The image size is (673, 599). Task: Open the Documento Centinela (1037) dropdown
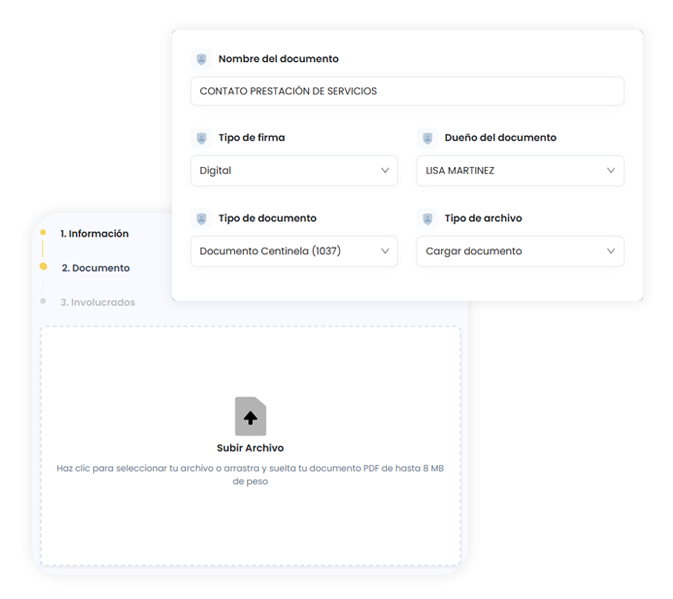(293, 251)
